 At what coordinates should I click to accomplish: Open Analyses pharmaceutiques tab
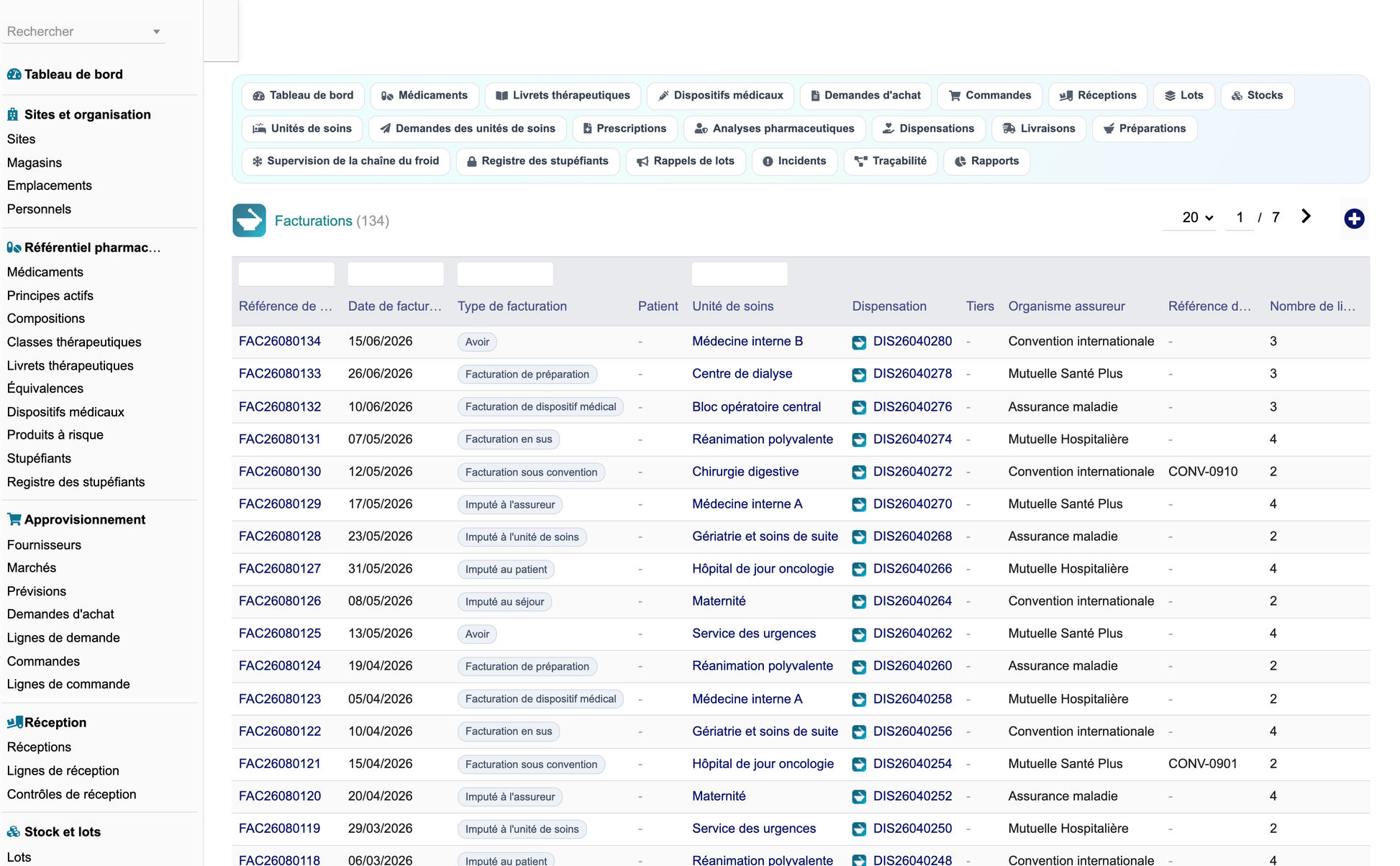tap(774, 129)
